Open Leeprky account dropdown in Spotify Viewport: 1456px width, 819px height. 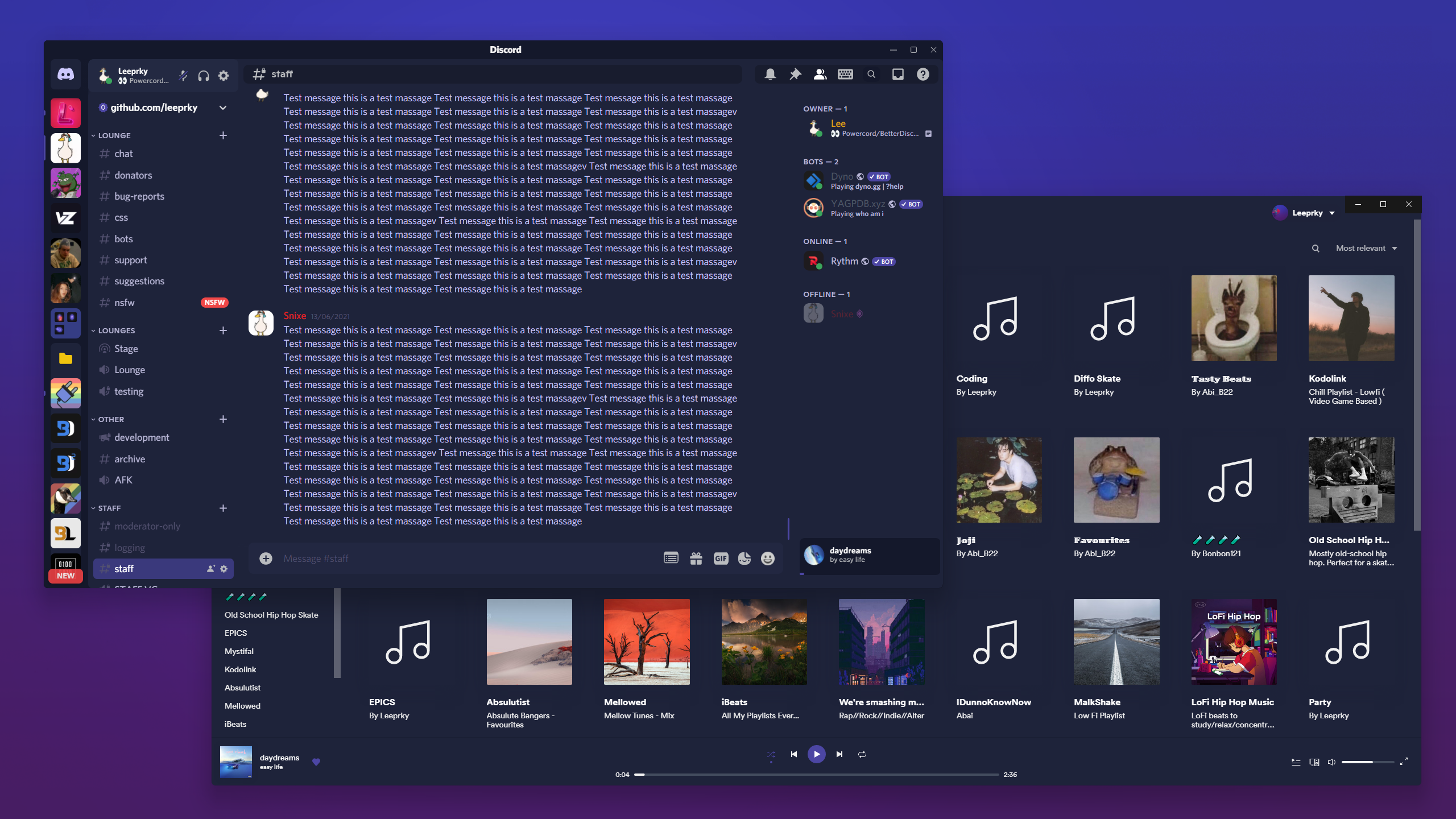(x=1304, y=213)
